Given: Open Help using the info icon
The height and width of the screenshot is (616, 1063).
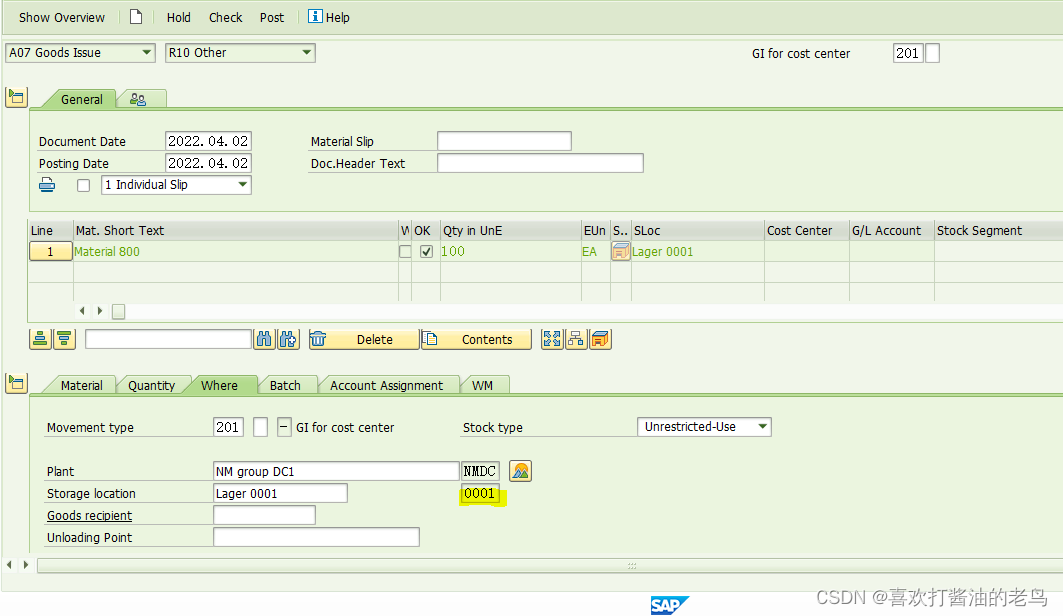Looking at the screenshot, I should click(x=316, y=17).
